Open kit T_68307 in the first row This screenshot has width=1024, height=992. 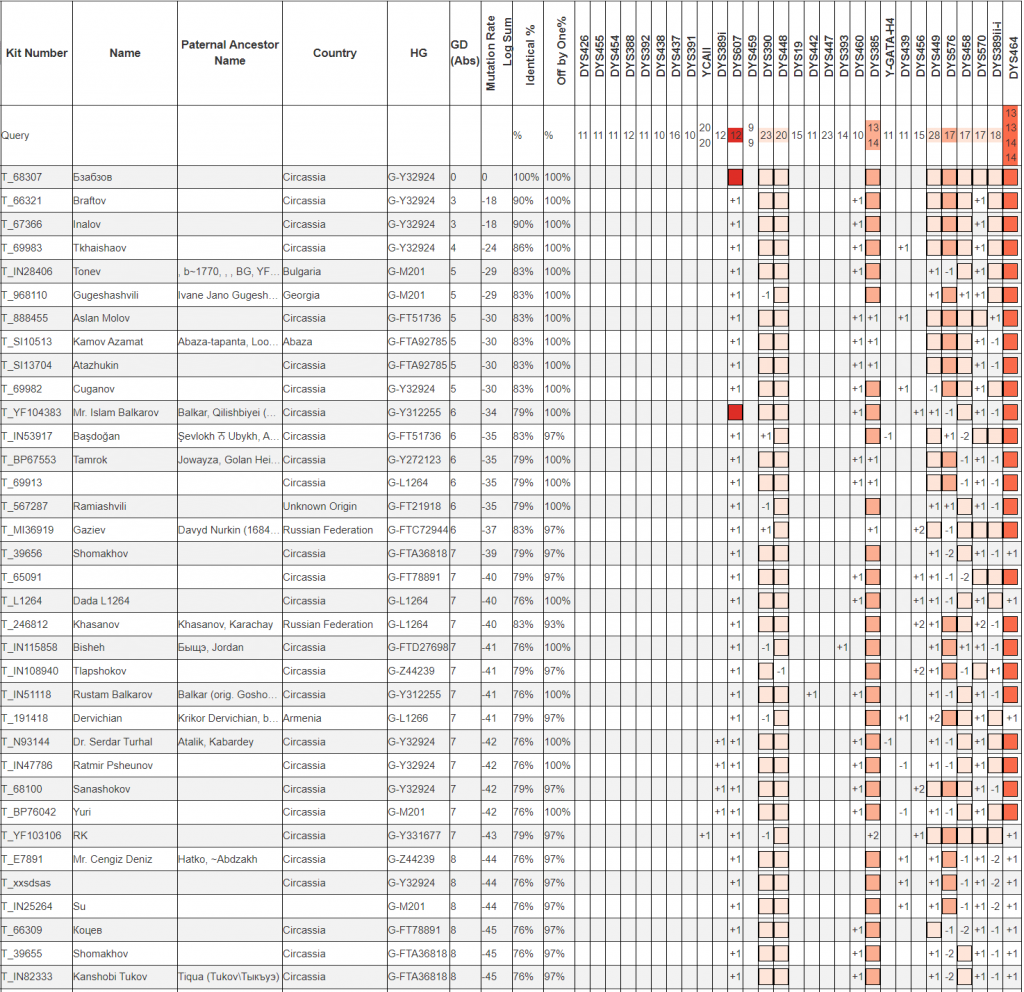(x=20, y=177)
